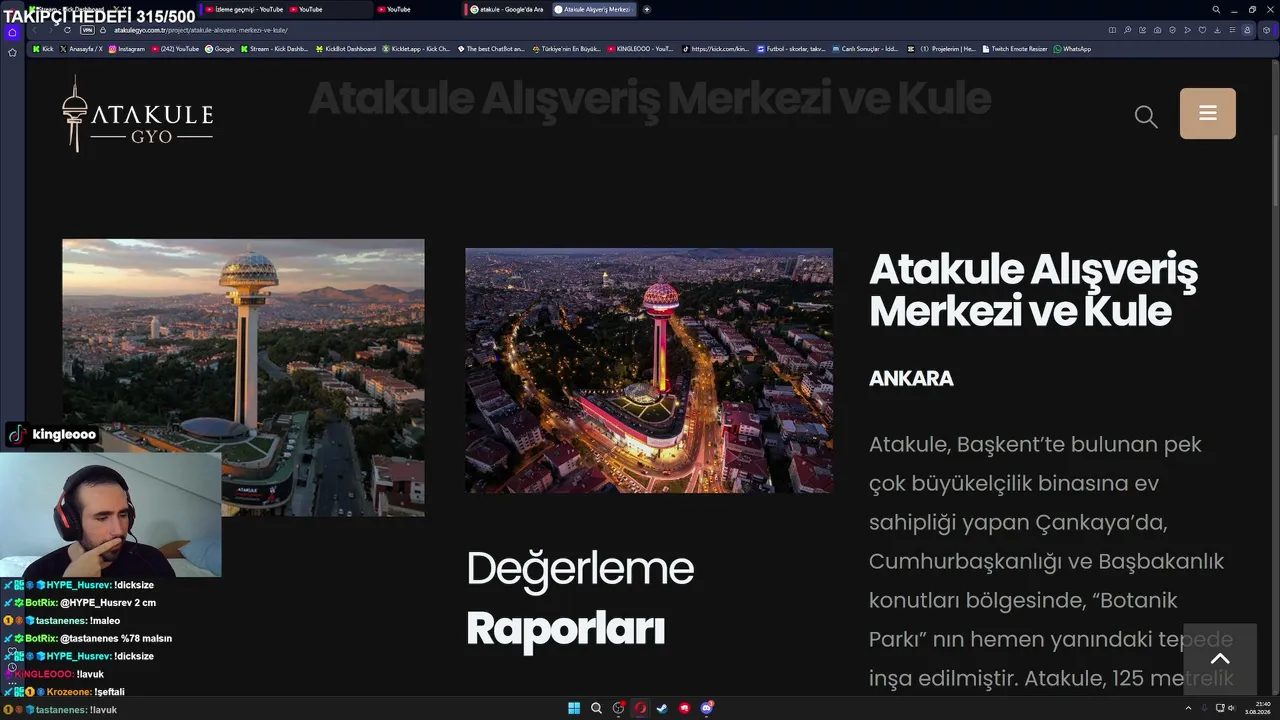This screenshot has height=720, width=1280.
Task: Switch to the İzleme geçmişi YouTube tab
Action: pyautogui.click(x=244, y=9)
